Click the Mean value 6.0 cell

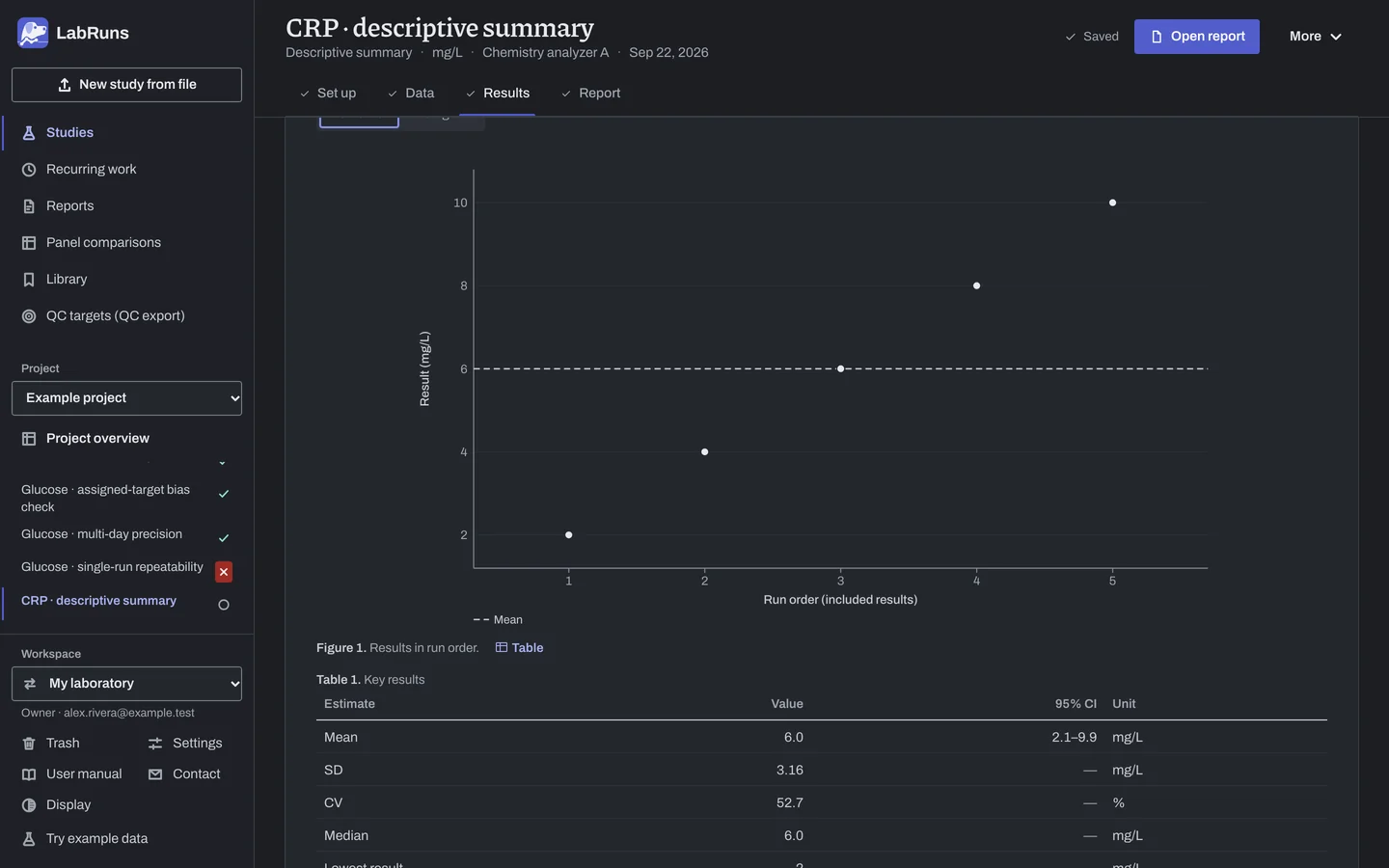[794, 737]
